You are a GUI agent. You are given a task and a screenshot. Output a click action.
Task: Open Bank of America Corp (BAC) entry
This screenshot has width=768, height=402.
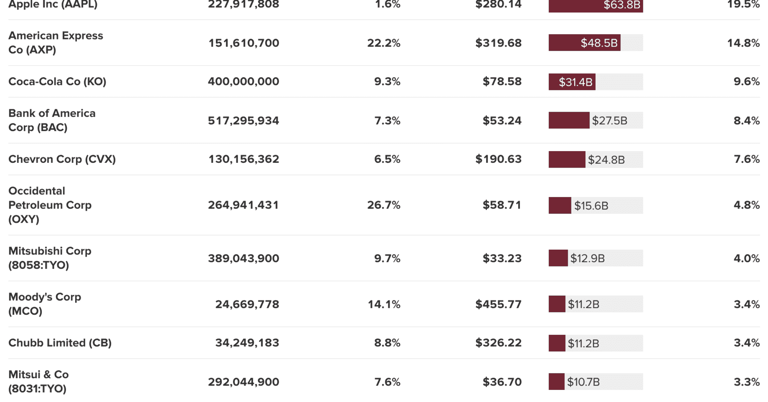coord(52,120)
